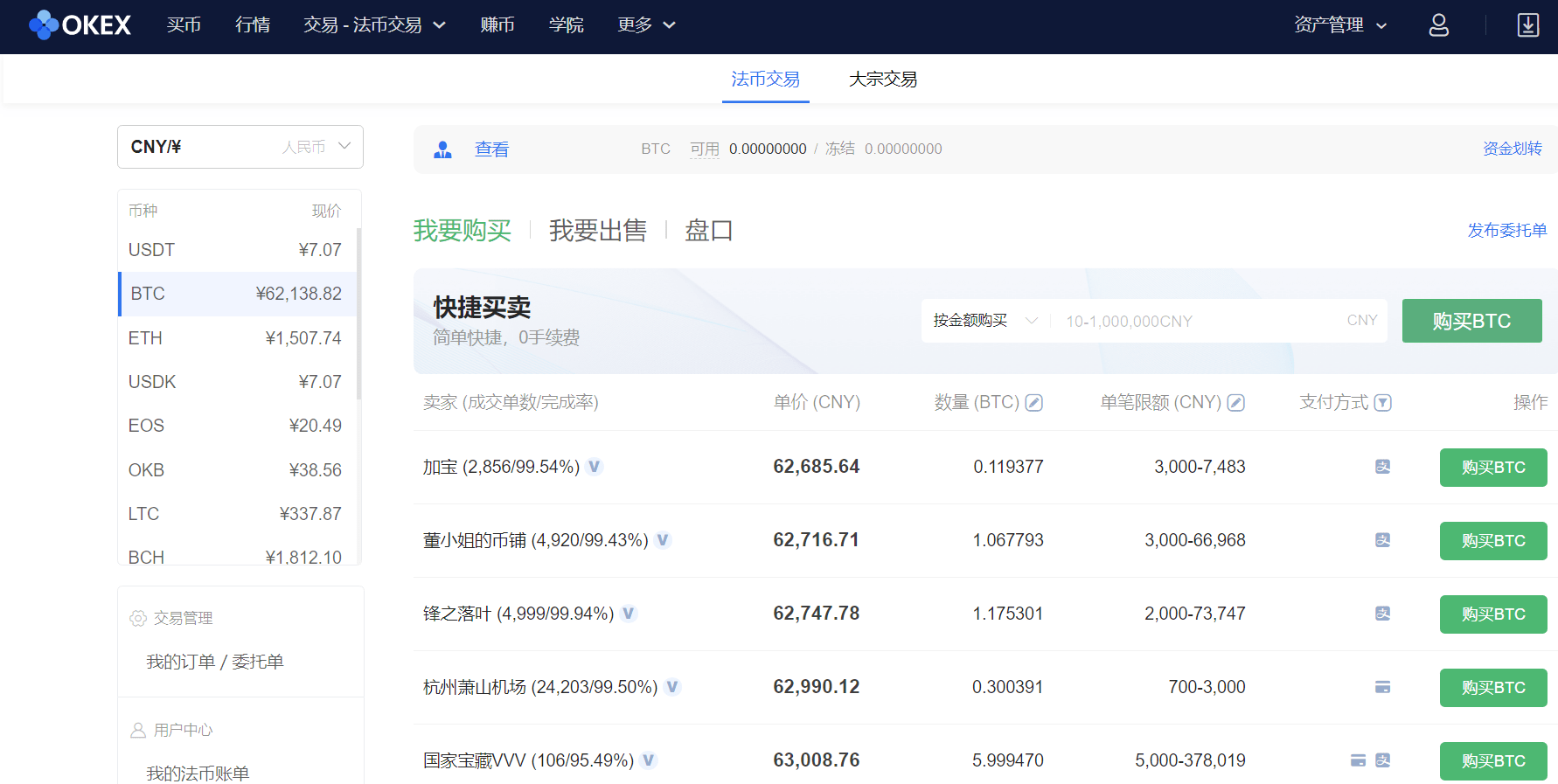The width and height of the screenshot is (1558, 784).
Task: Click 购买BTC for seller 国家宝藏VVV
Action: pos(1493,761)
